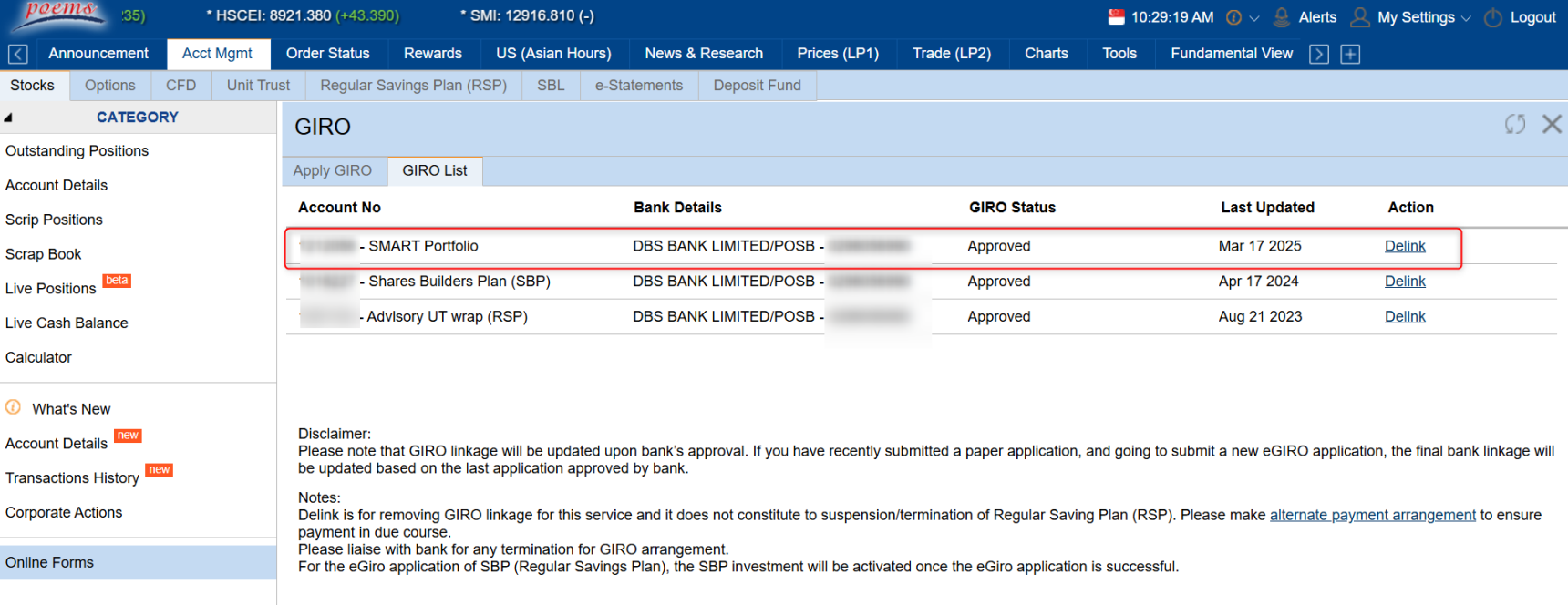Screen dimensions: 1568x605
Task: Open the News & Research tab
Action: tap(704, 54)
